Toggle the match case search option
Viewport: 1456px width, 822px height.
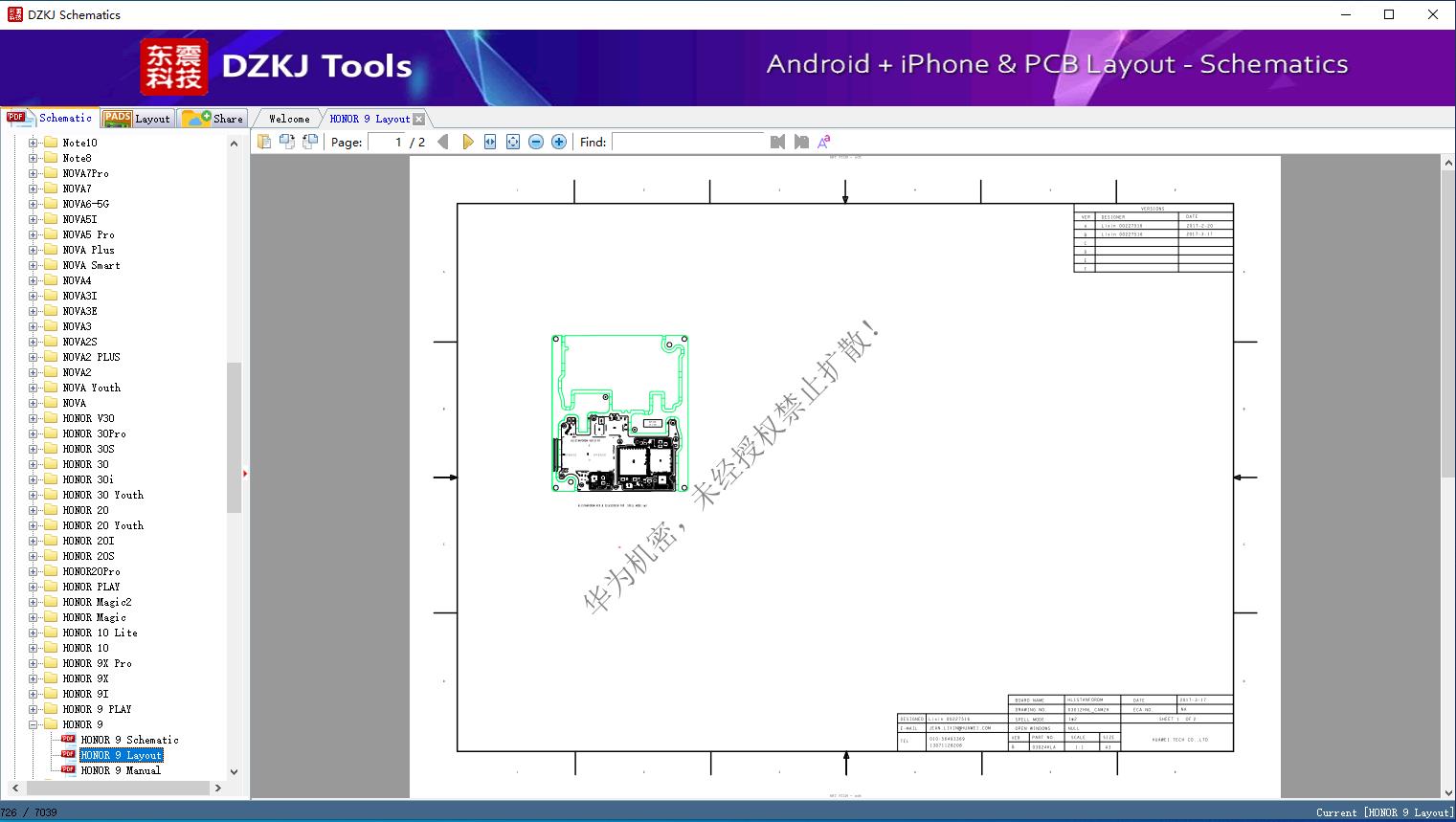tap(824, 142)
